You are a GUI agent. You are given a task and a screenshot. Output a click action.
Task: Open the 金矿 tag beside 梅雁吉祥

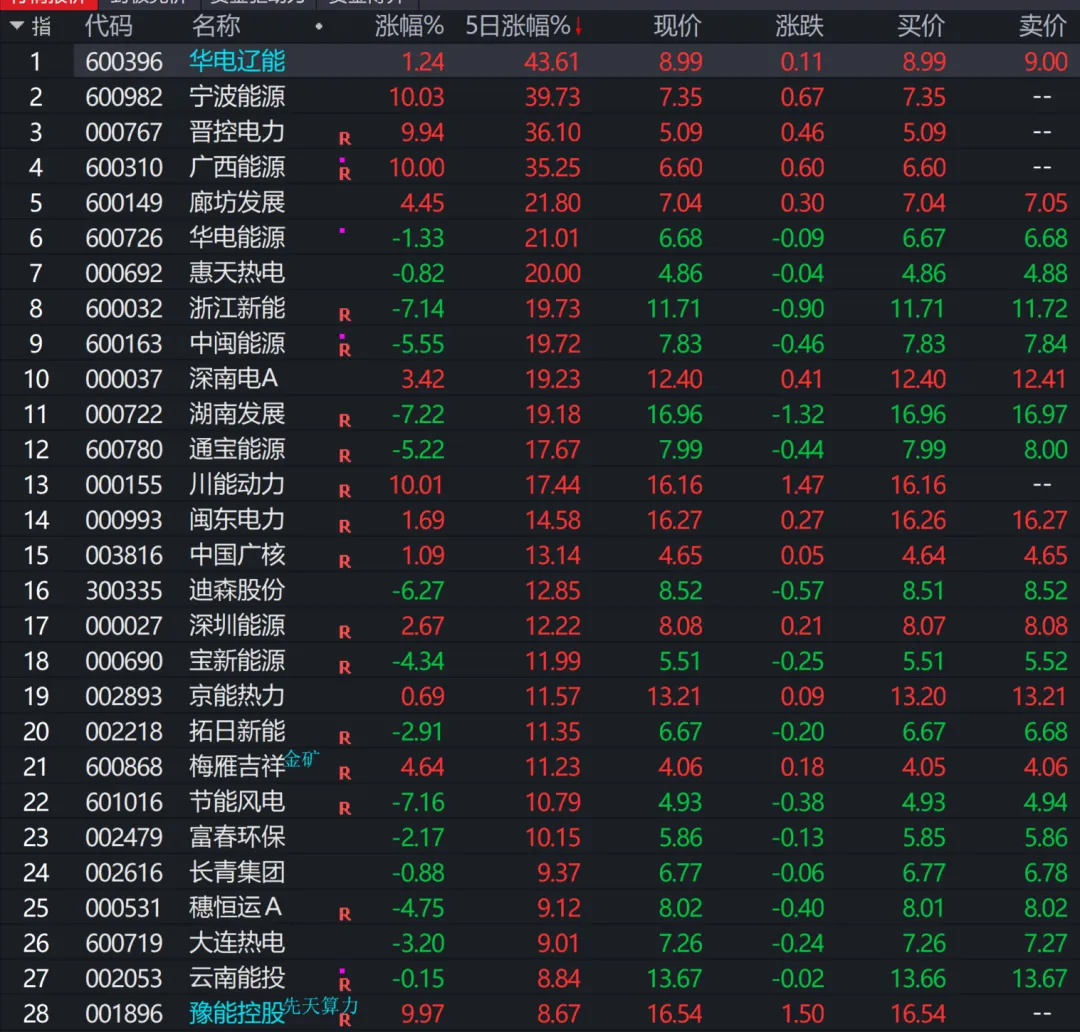coord(302,759)
